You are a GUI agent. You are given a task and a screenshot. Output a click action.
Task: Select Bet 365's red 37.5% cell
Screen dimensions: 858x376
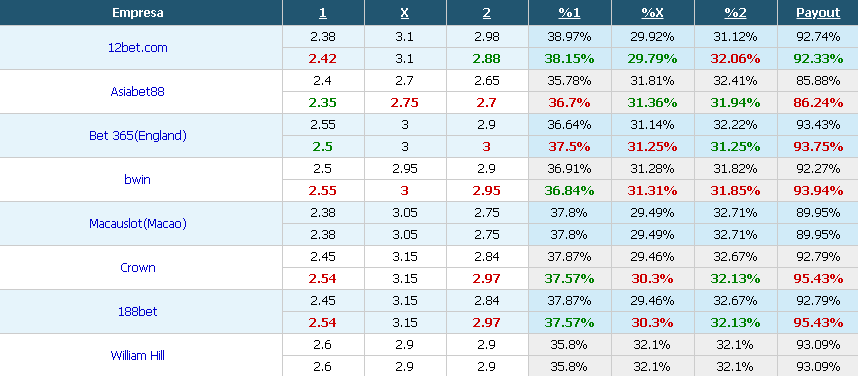point(569,147)
